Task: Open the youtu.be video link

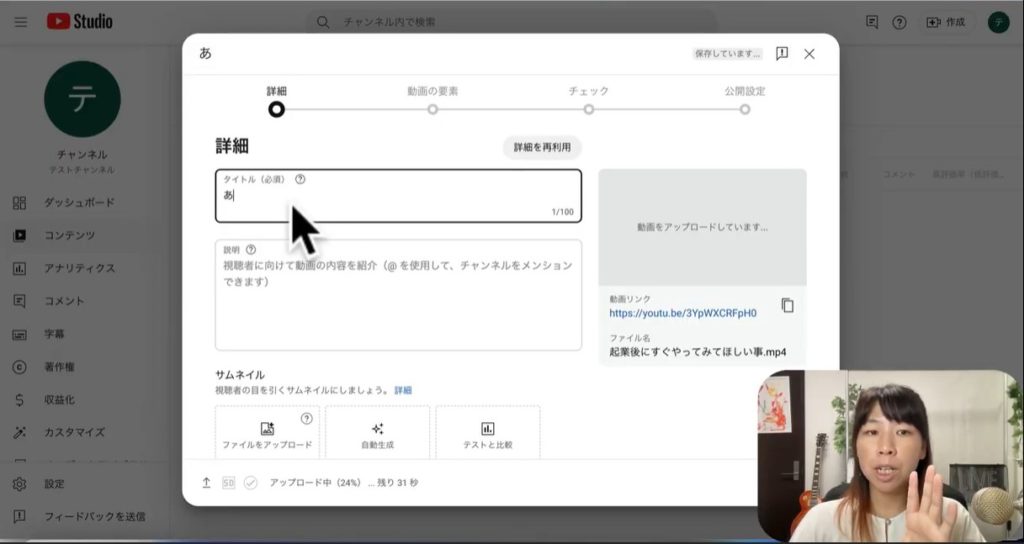Action: tap(682, 313)
